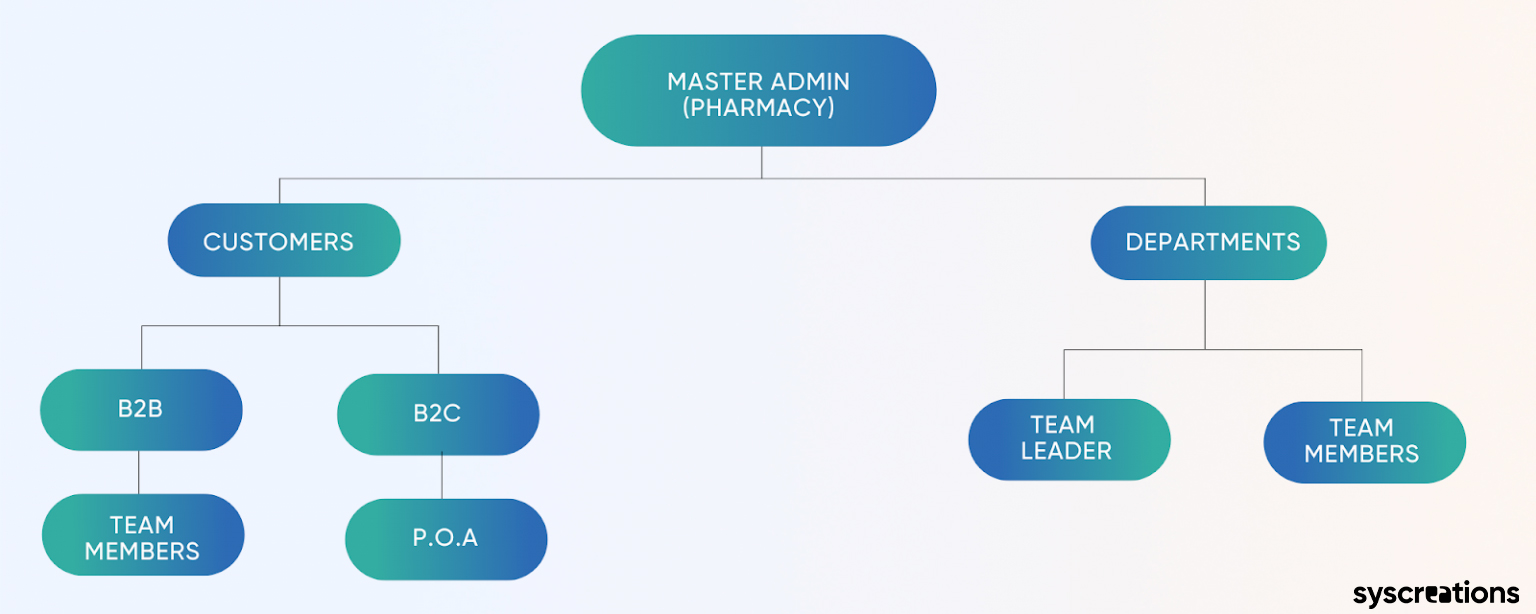Screen dimensions: 1536x614
Task: Select the Master Admin (Pharmacy) node
Action: click(x=758, y=91)
